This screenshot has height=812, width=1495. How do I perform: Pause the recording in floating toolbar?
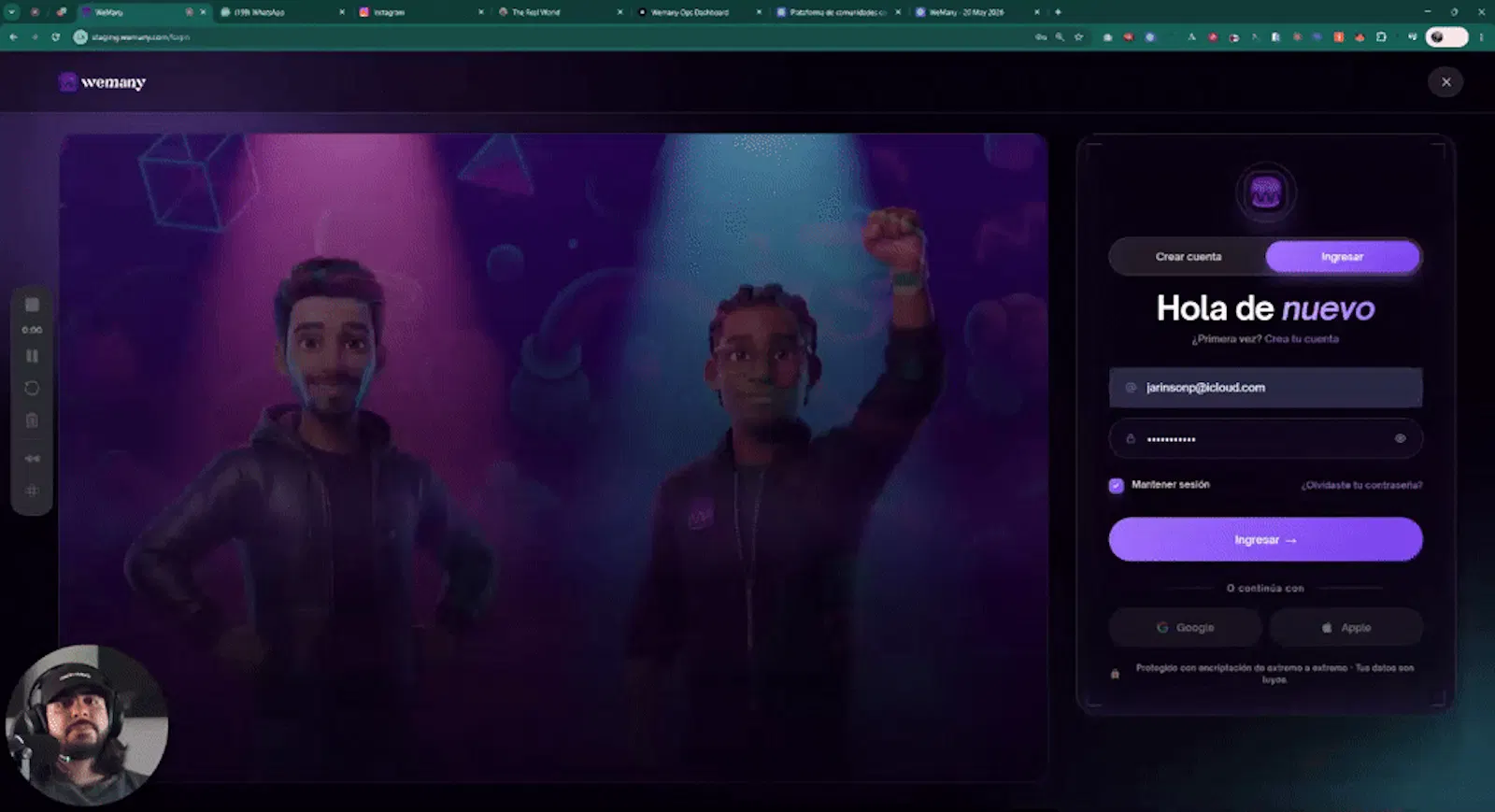tap(32, 356)
